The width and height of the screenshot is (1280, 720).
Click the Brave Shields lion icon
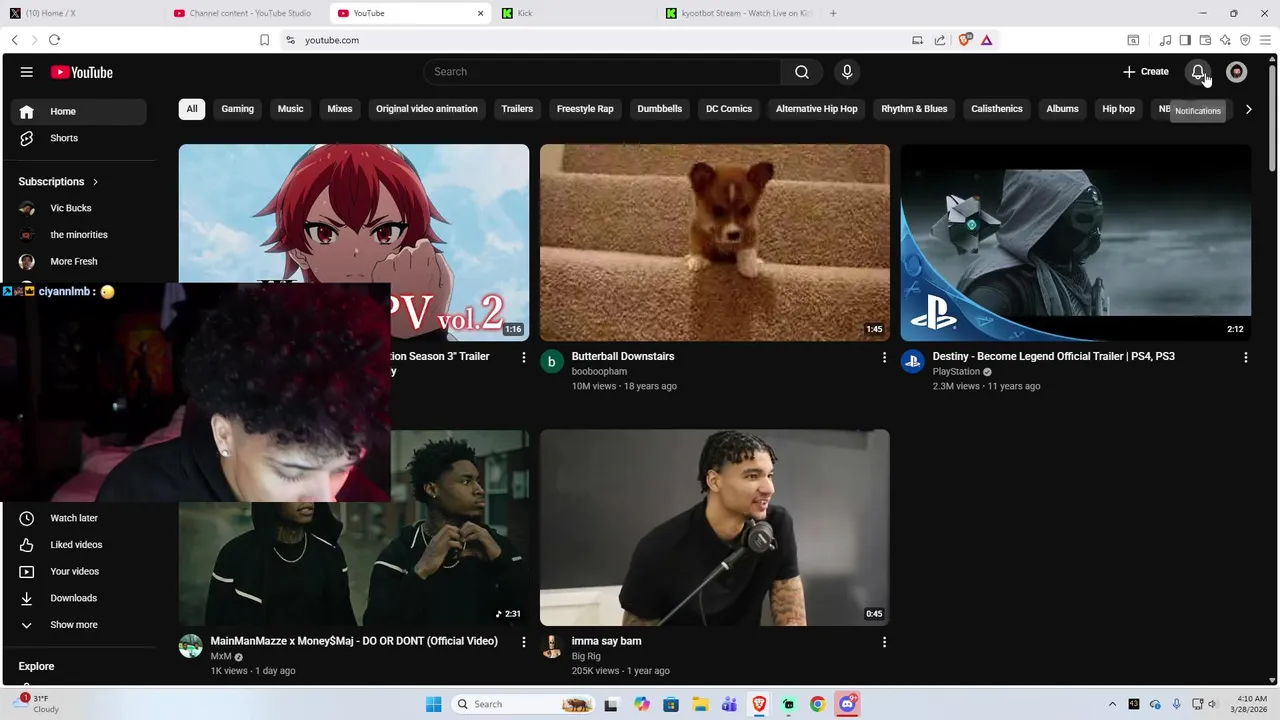[965, 40]
